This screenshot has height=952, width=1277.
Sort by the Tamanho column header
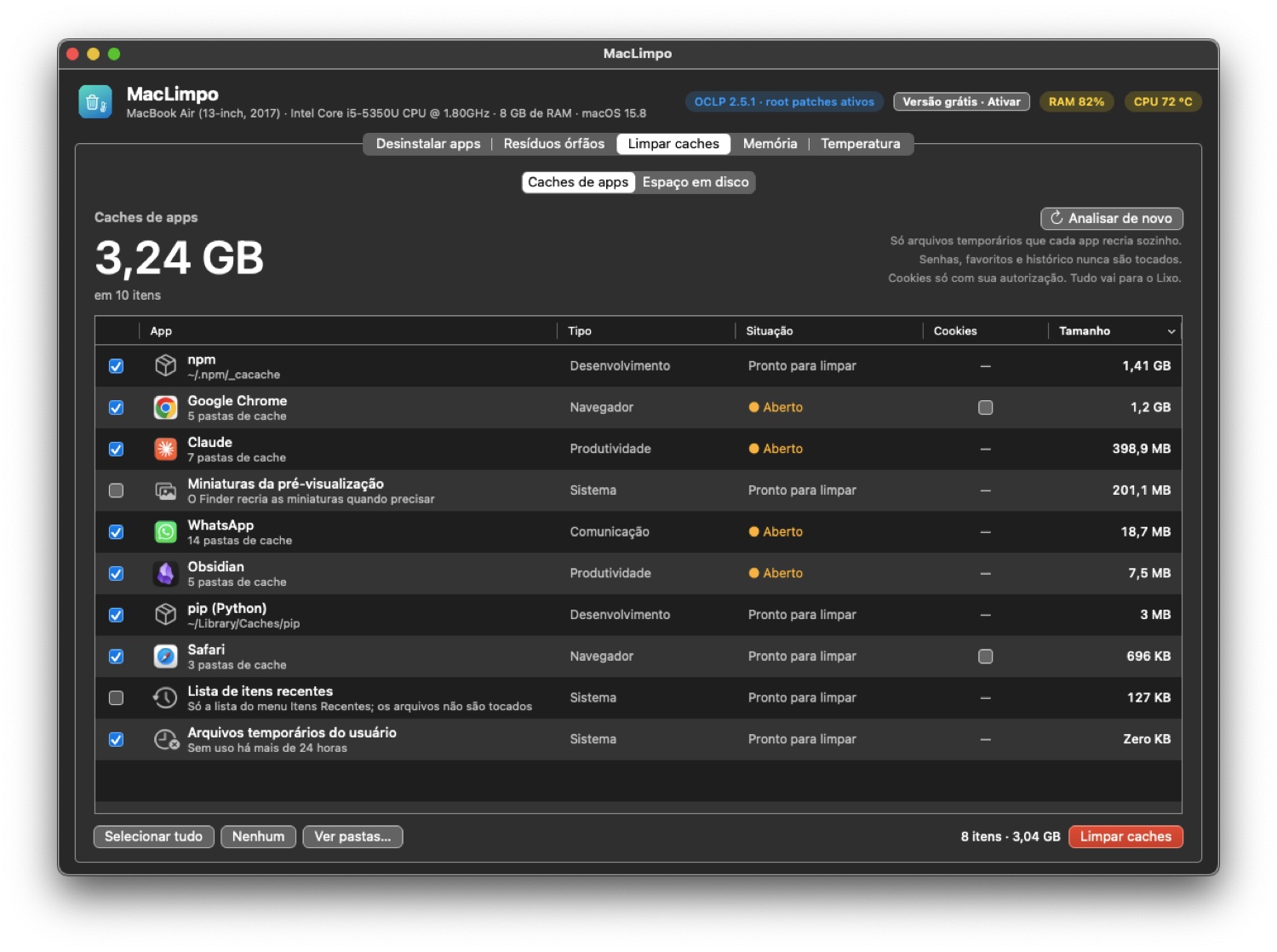tap(1114, 331)
